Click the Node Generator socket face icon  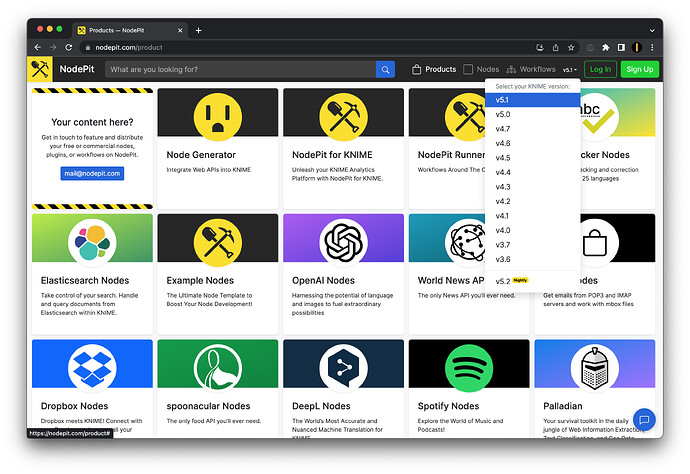coord(218,117)
